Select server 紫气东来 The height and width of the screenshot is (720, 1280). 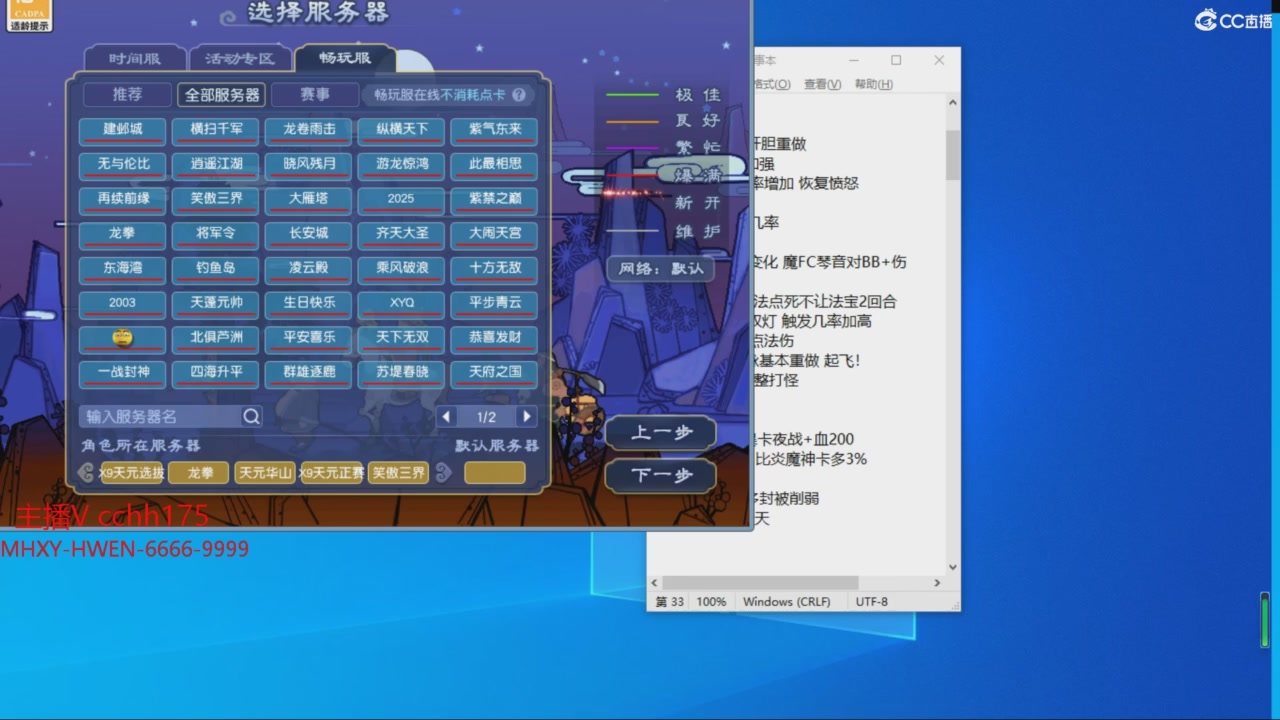tap(495, 130)
